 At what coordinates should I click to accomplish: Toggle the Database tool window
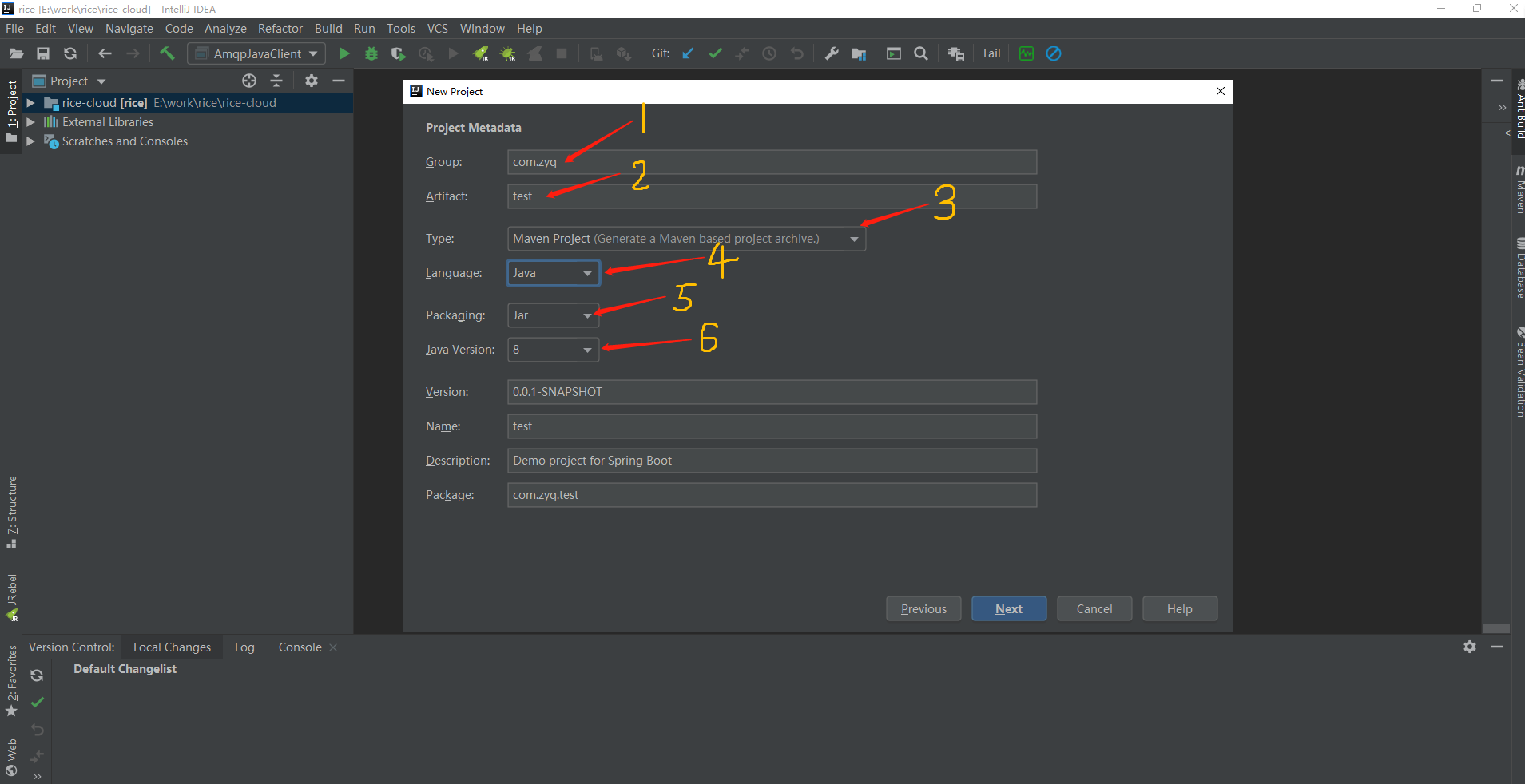(1519, 268)
